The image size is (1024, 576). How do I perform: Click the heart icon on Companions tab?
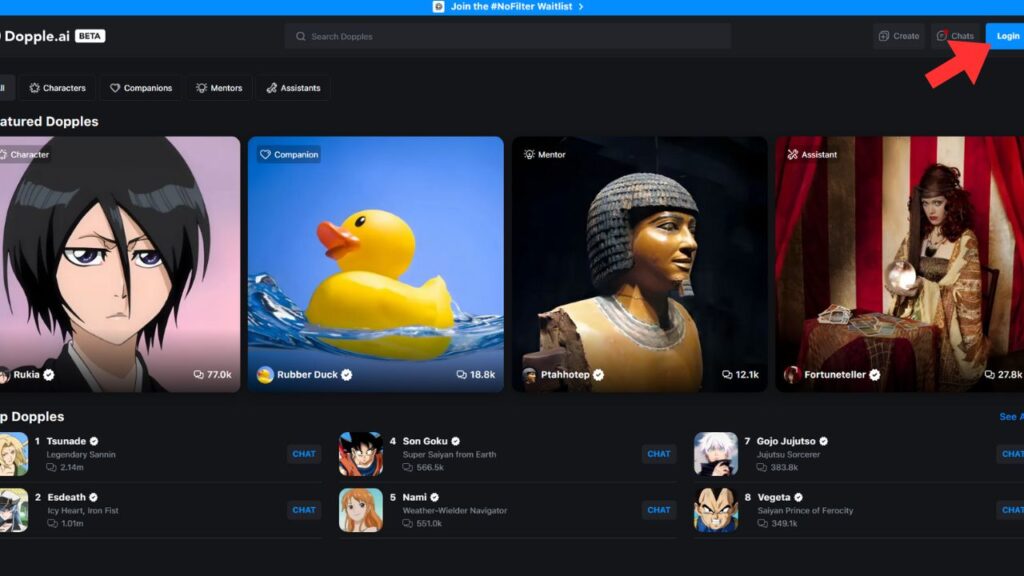point(115,88)
